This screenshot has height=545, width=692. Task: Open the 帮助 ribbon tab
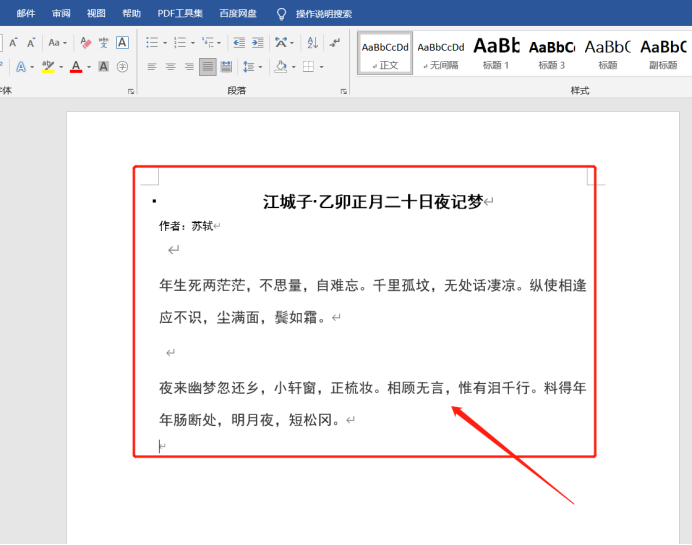[x=132, y=14]
